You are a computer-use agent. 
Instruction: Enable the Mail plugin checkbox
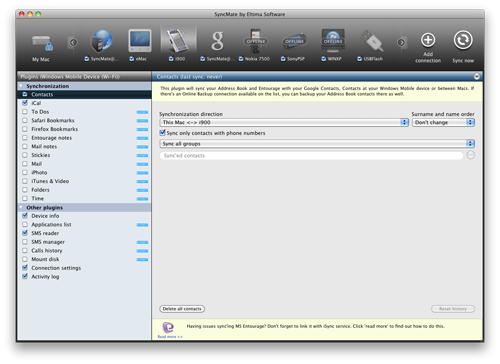coord(25,164)
